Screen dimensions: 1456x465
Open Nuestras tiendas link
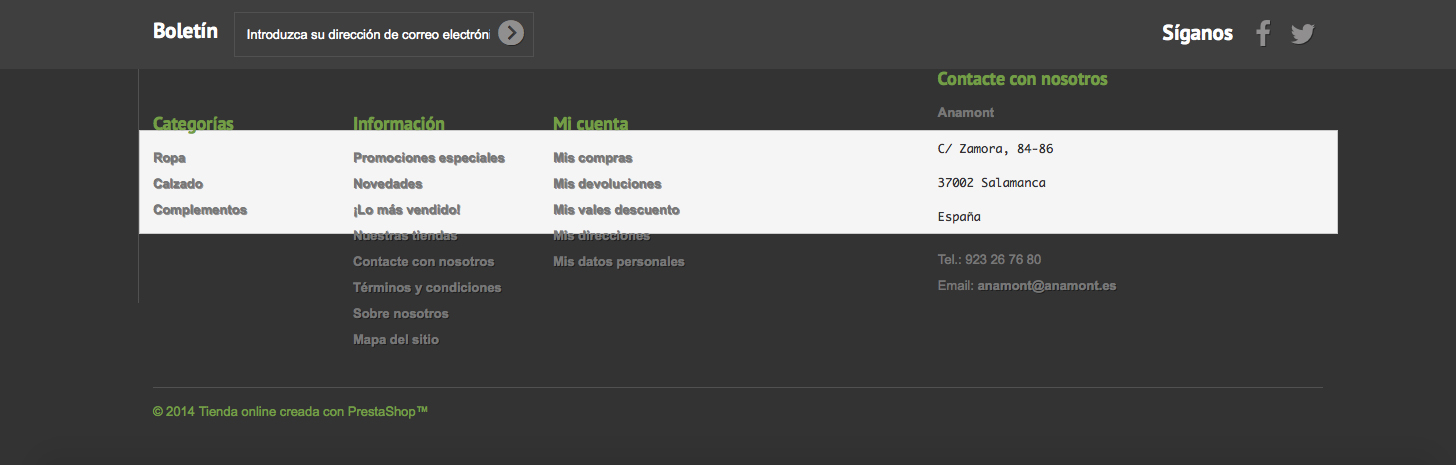[405, 236]
